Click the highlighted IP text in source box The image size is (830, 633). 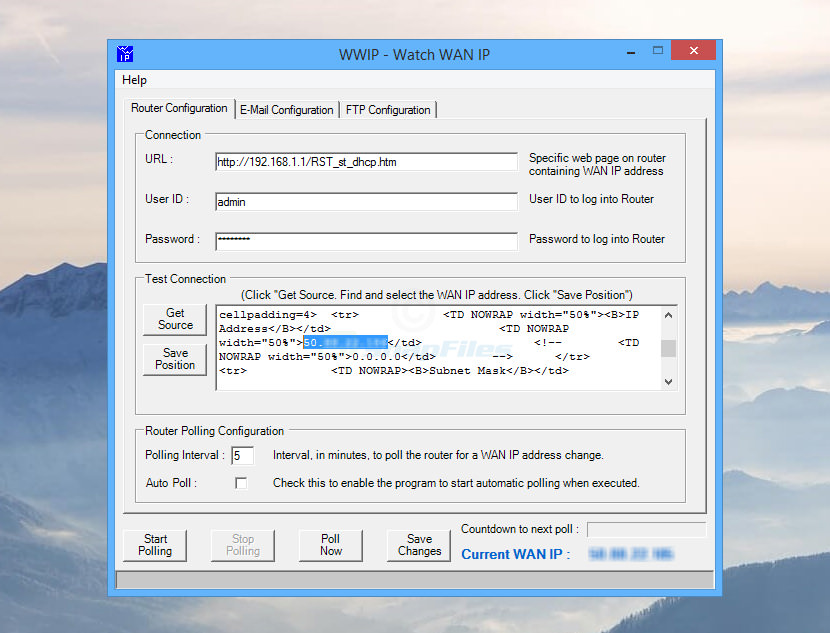345,343
